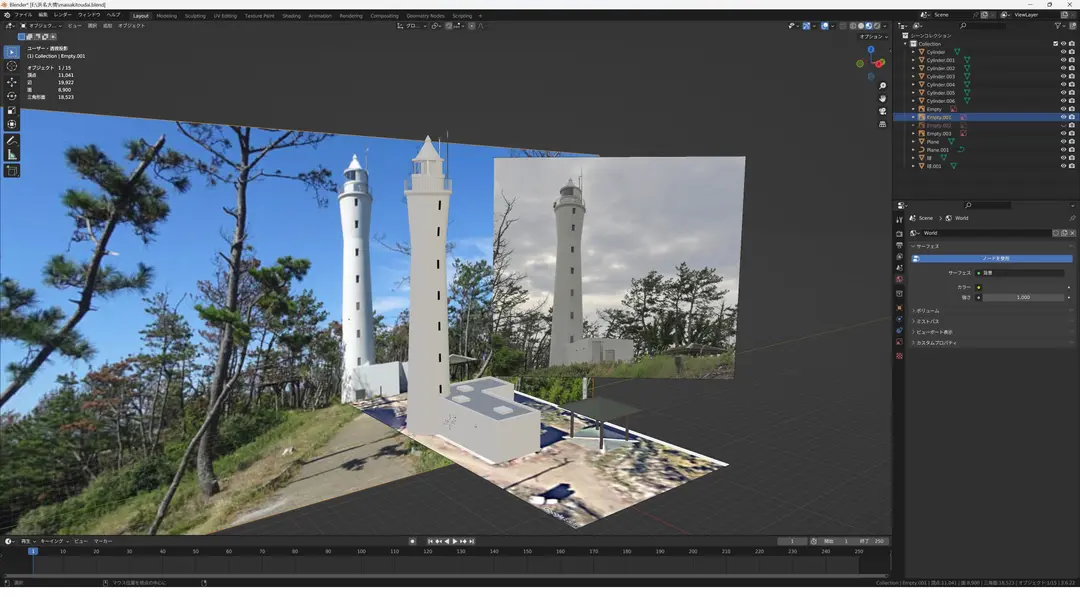This screenshot has width=1080, height=597.
Task: Open the Tool properties tab
Action: 900,220
